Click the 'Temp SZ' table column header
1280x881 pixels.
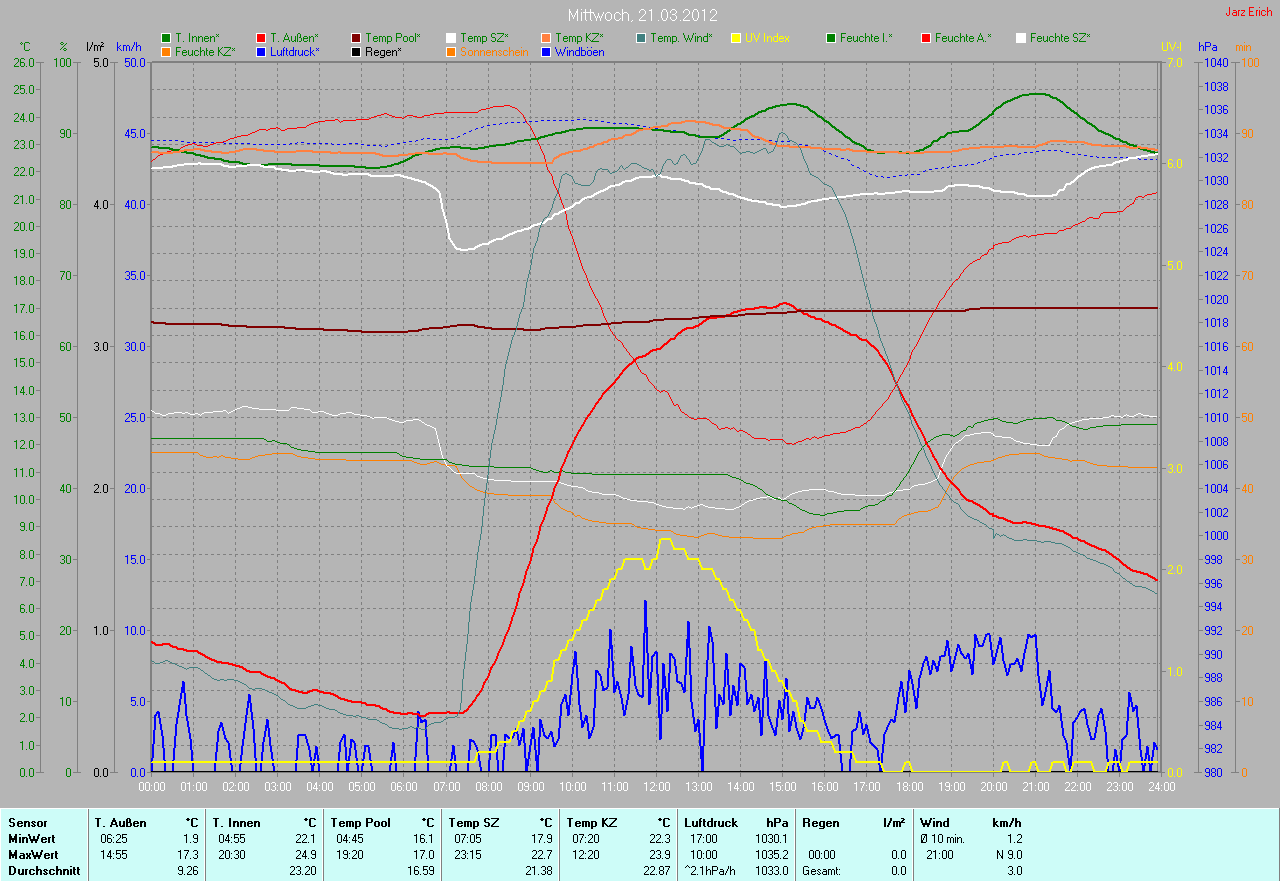click(x=473, y=823)
